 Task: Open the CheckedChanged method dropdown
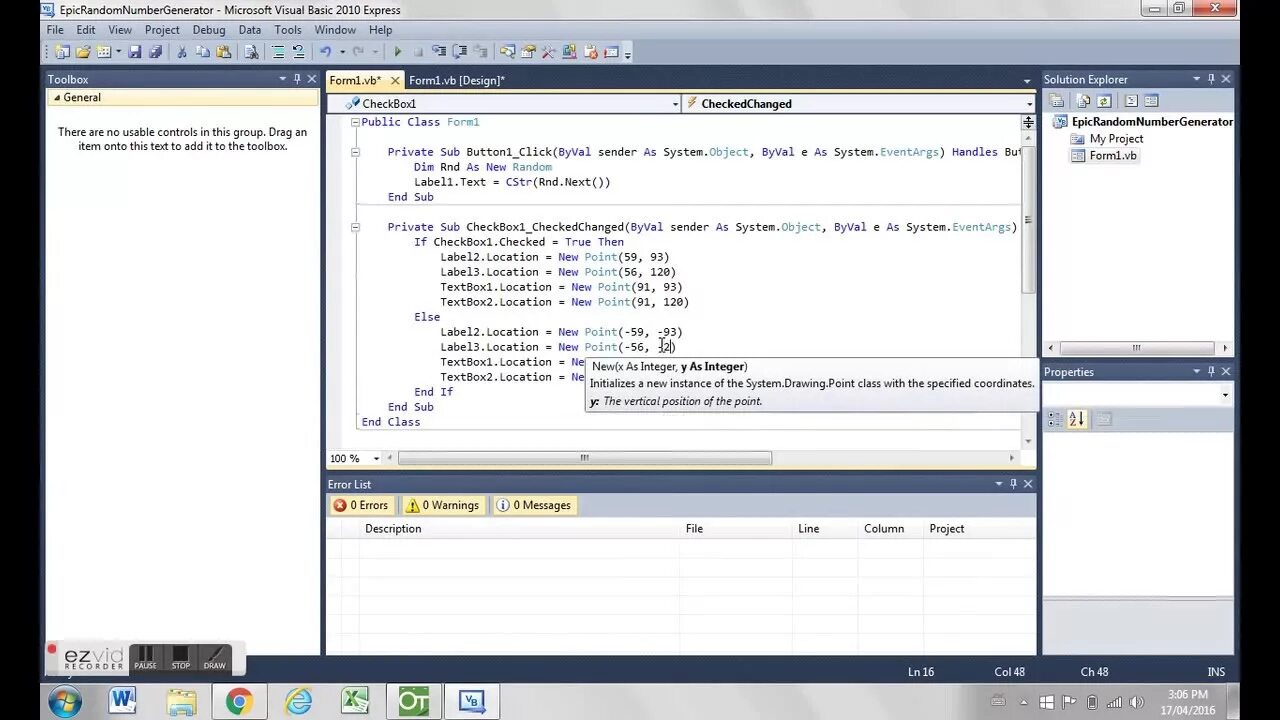[1029, 104]
